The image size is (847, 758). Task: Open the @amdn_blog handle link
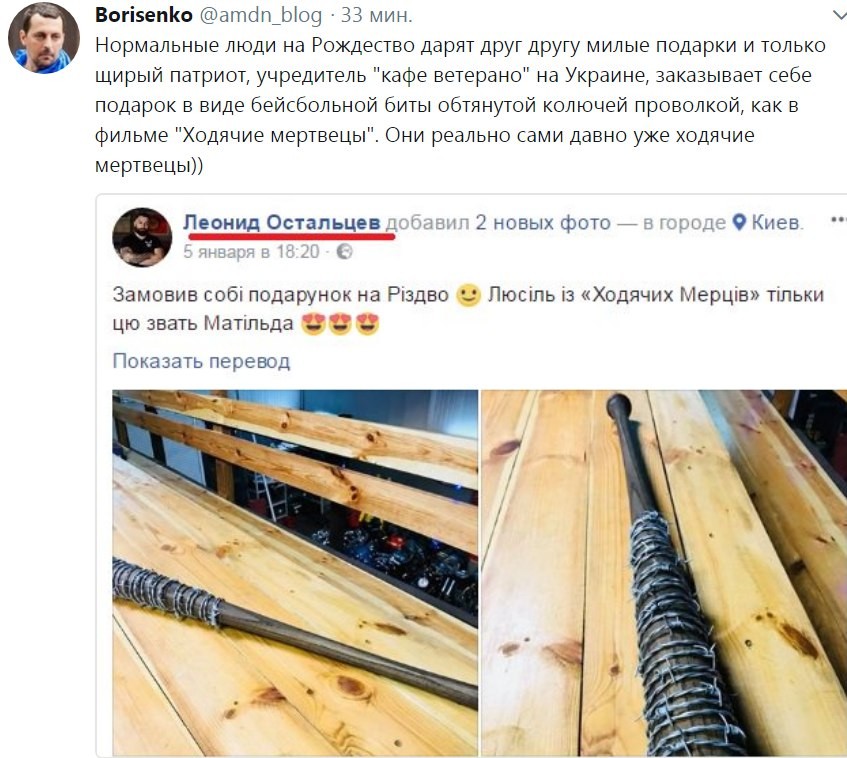pos(261,16)
